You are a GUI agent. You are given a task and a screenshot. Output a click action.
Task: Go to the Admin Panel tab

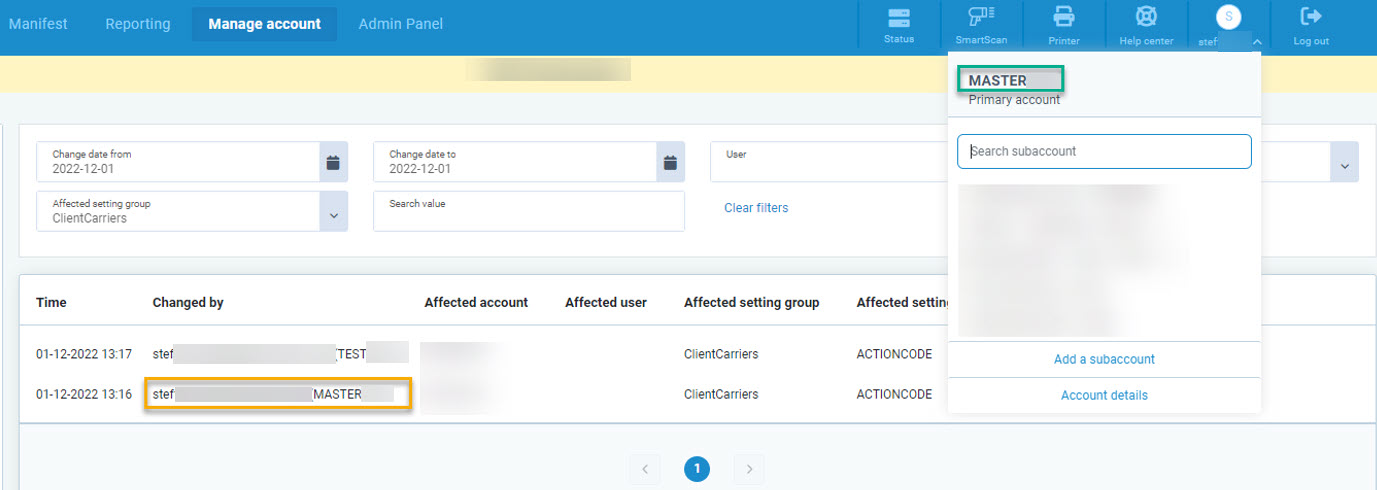point(400,24)
